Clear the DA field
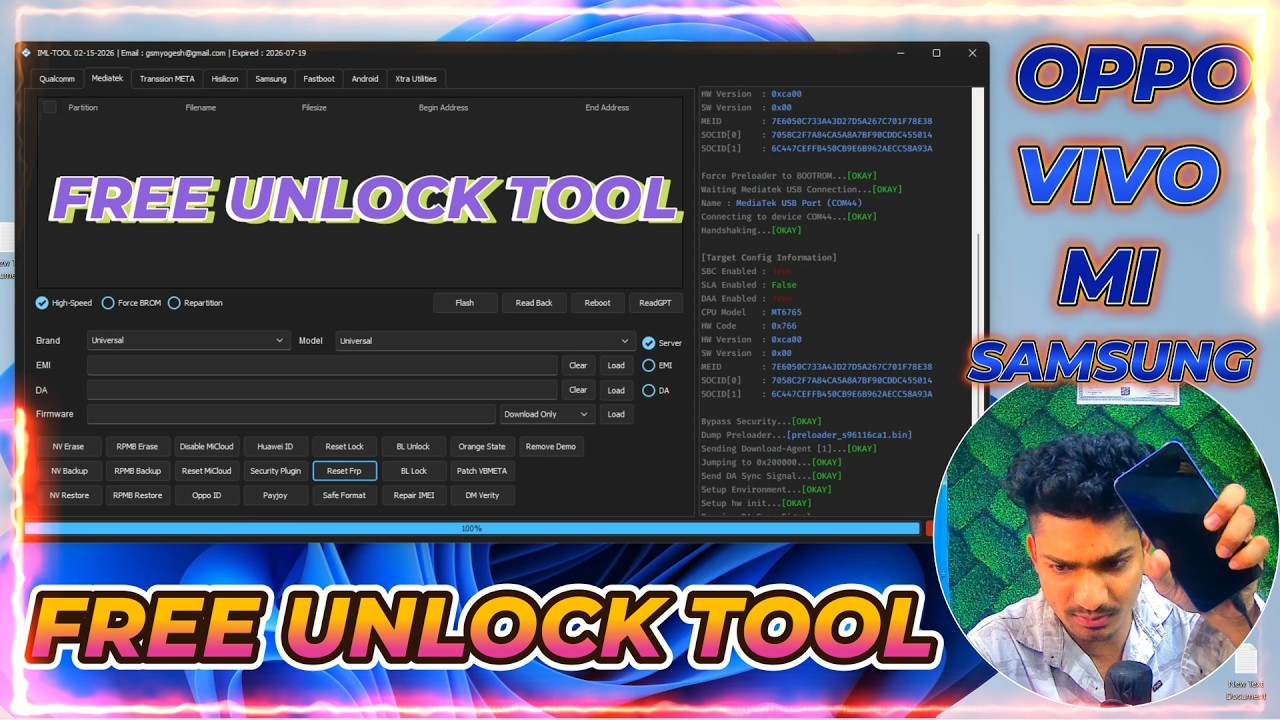The width and height of the screenshot is (1280, 720). [578, 390]
